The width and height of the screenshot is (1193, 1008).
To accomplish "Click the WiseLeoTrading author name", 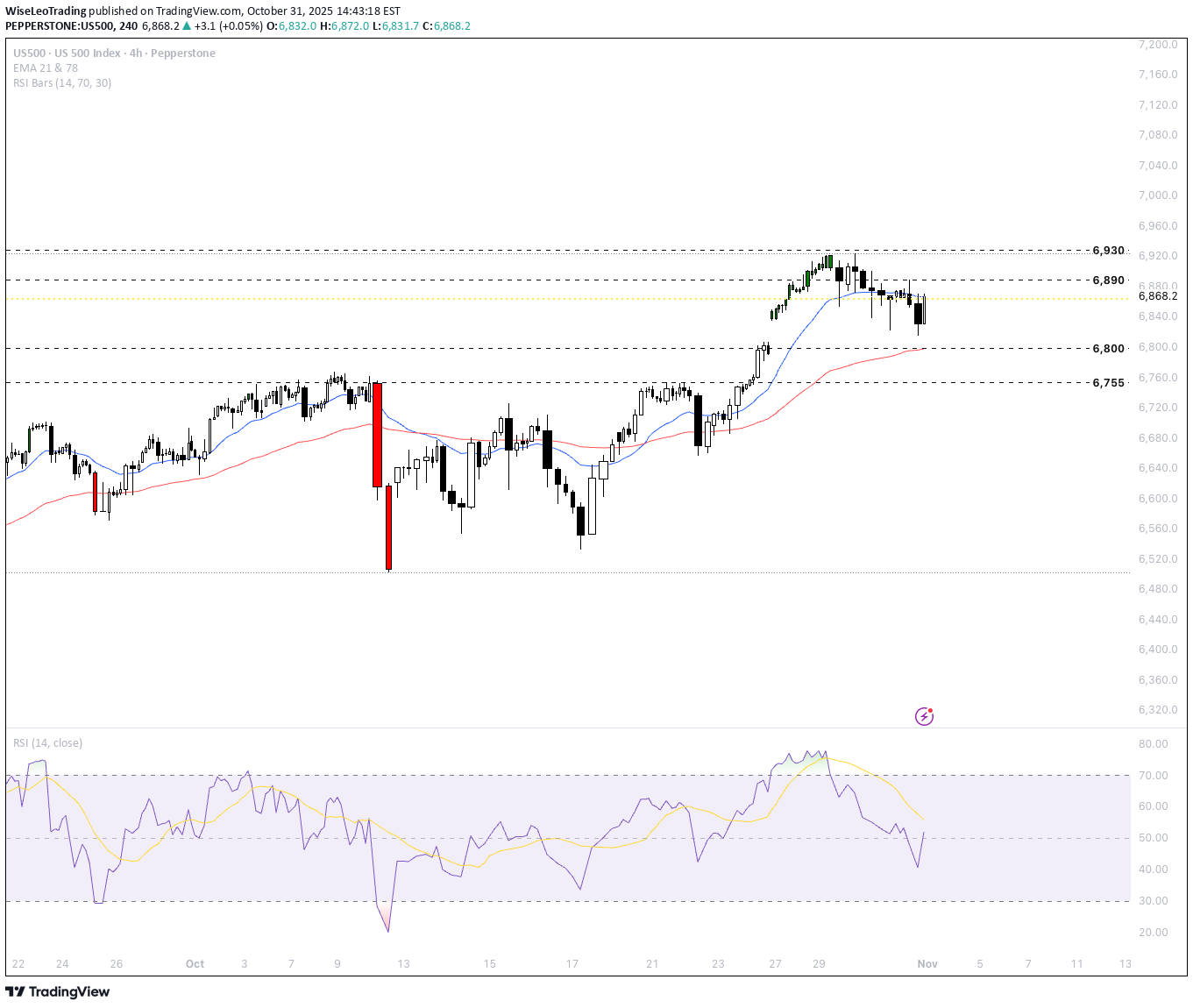I will click(x=46, y=11).
